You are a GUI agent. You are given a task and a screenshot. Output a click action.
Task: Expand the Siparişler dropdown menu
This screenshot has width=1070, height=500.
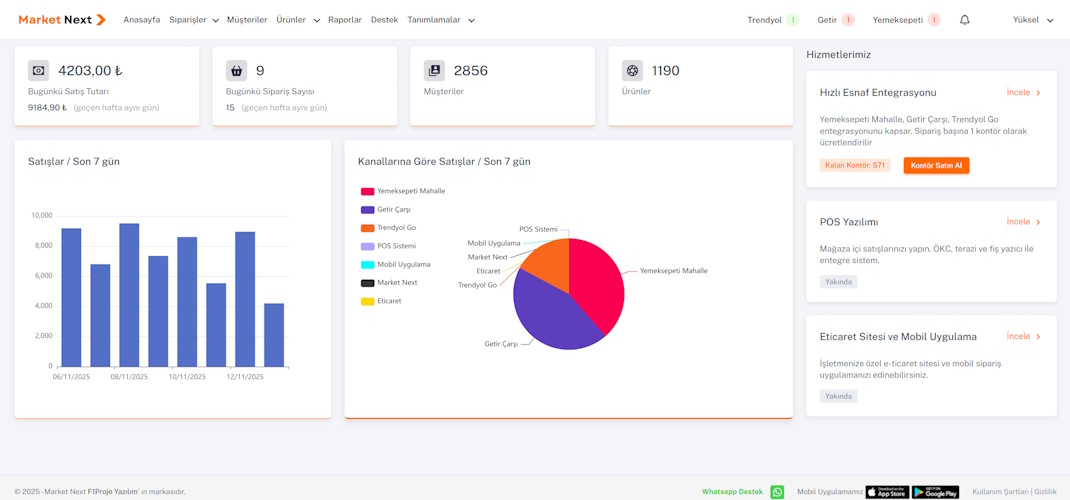click(194, 20)
